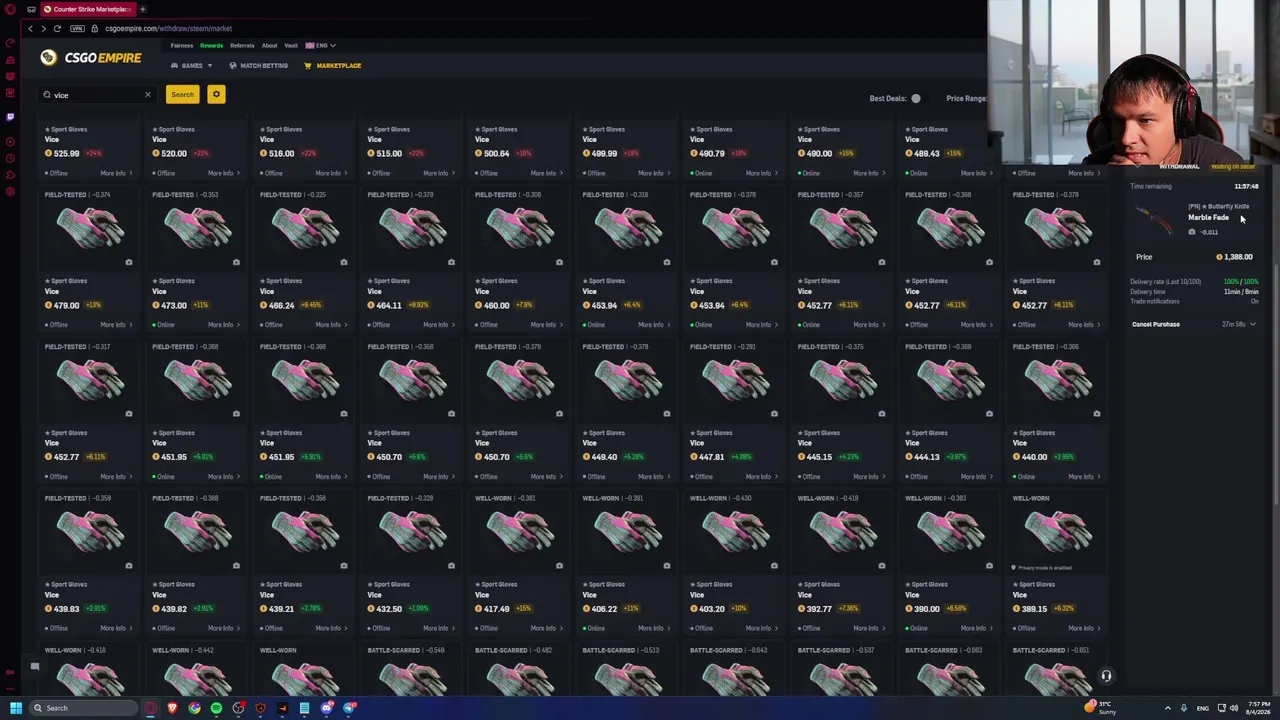Click camera icon on 0.306 float gloves

559,262
